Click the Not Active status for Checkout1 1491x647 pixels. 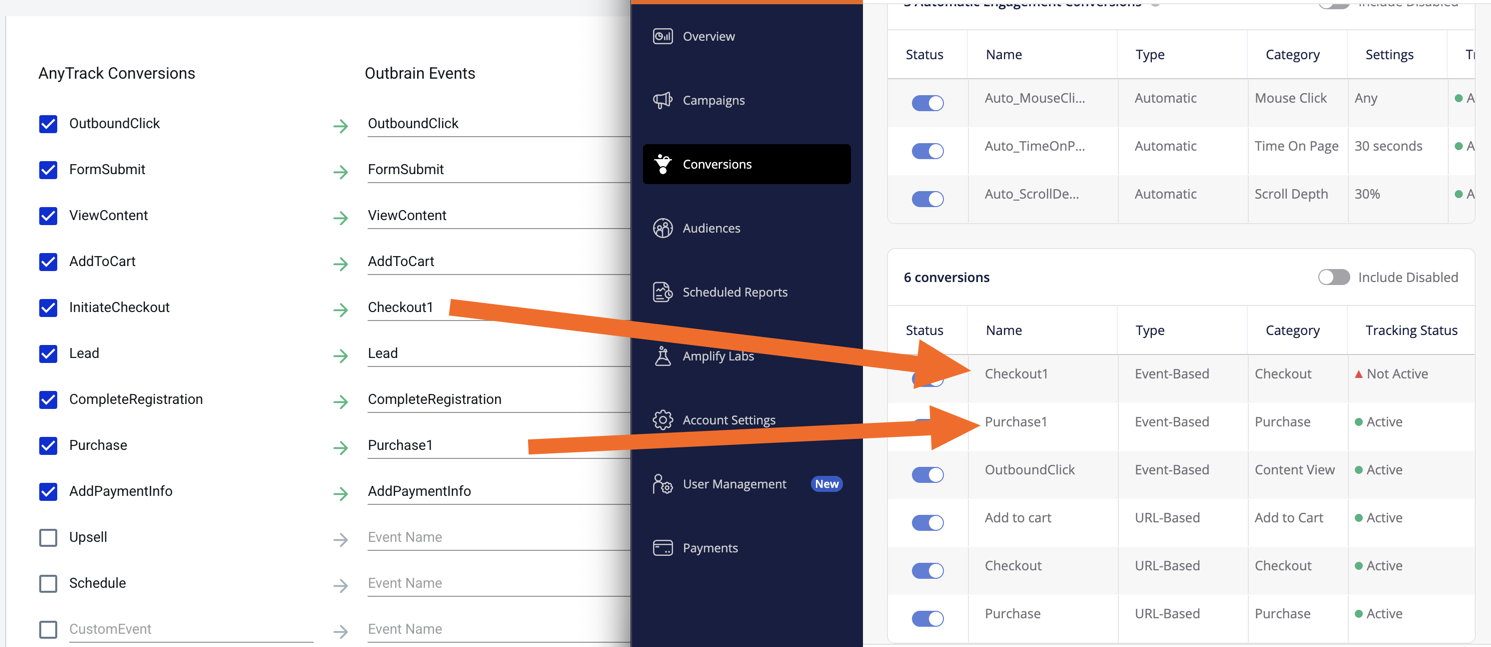pyautogui.click(x=1391, y=374)
